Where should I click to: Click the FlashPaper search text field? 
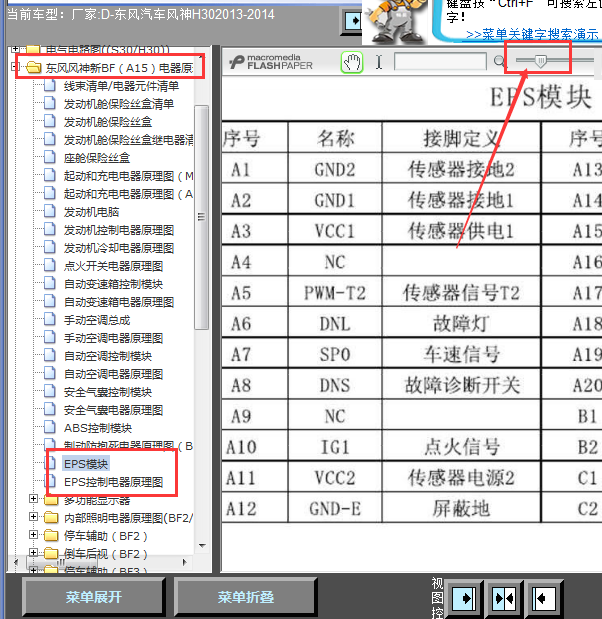tap(440, 62)
